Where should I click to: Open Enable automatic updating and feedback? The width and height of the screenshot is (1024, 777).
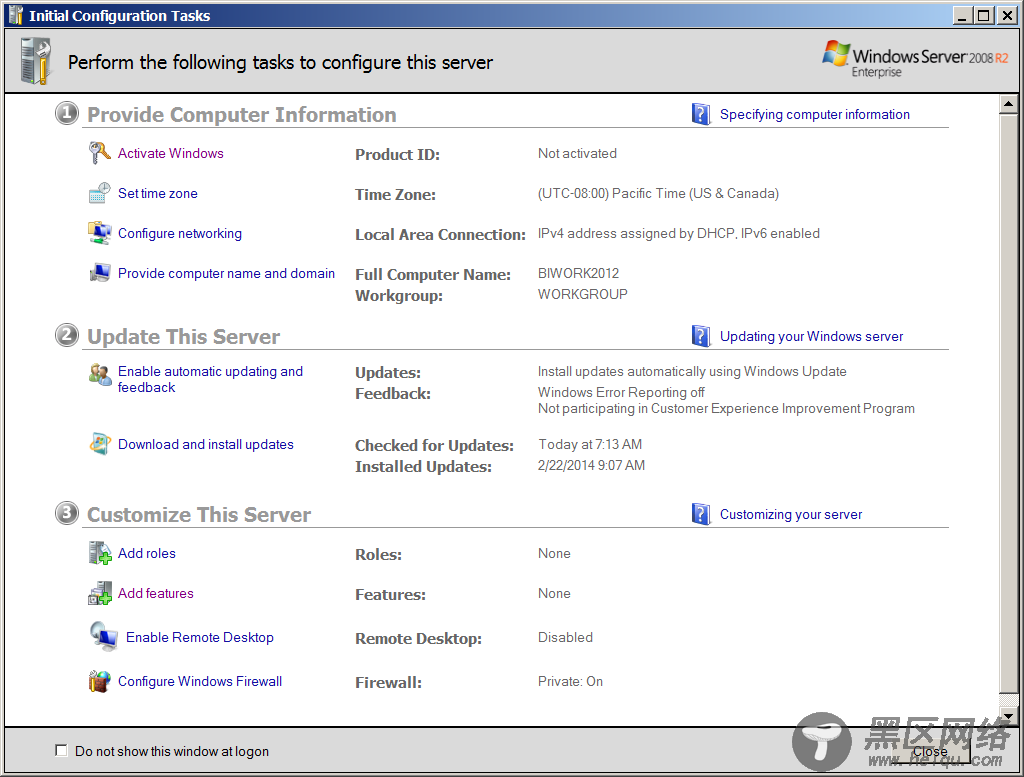tap(210, 379)
